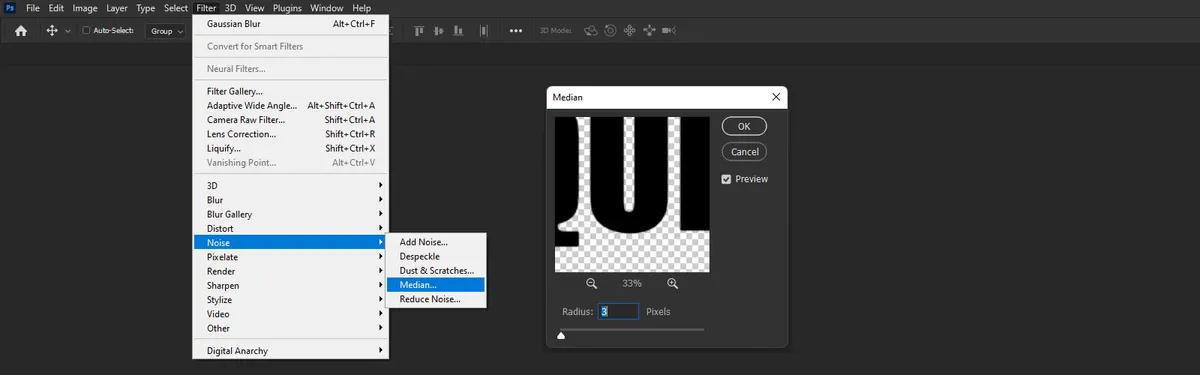Zoom out the Median preview

point(592,284)
